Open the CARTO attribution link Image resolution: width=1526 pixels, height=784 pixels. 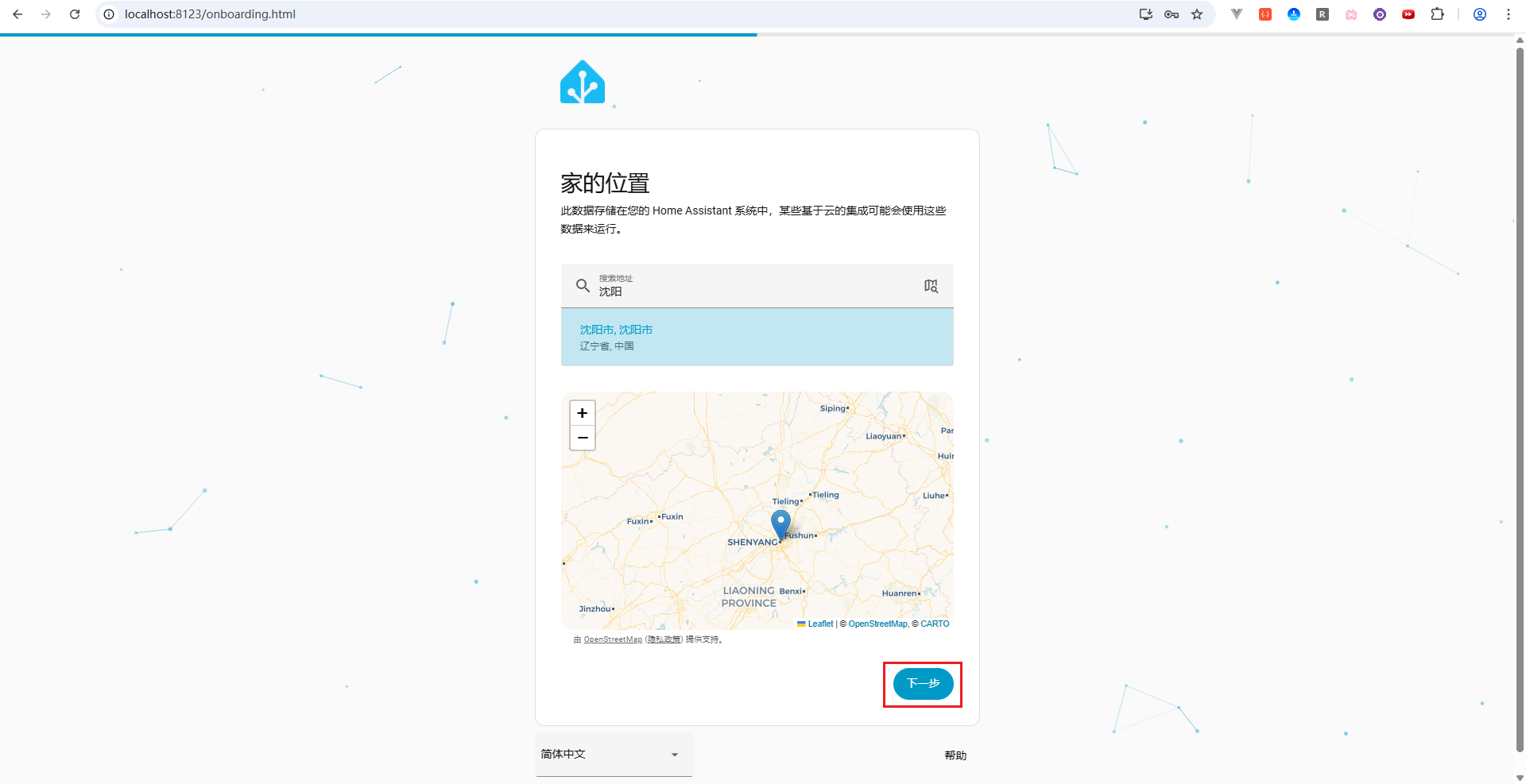(935, 624)
